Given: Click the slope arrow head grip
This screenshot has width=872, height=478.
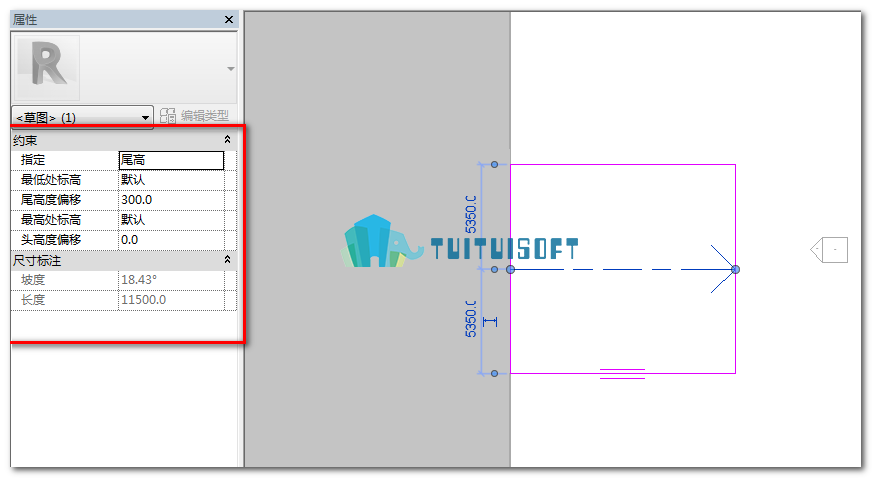Looking at the screenshot, I should [735, 270].
